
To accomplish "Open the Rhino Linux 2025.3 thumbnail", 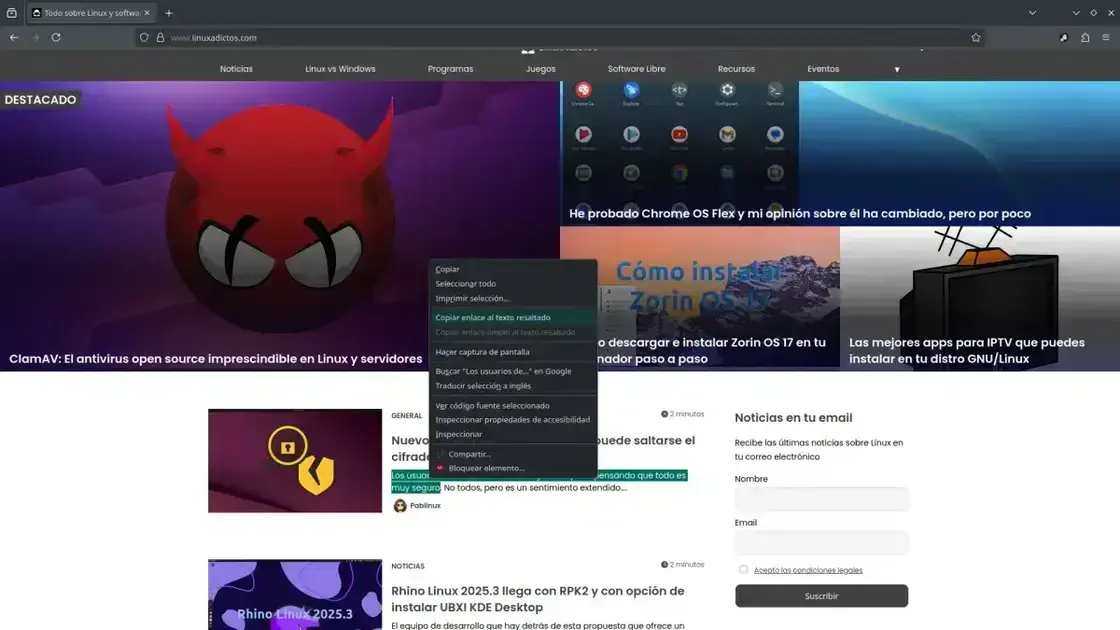I will click(x=295, y=595).
